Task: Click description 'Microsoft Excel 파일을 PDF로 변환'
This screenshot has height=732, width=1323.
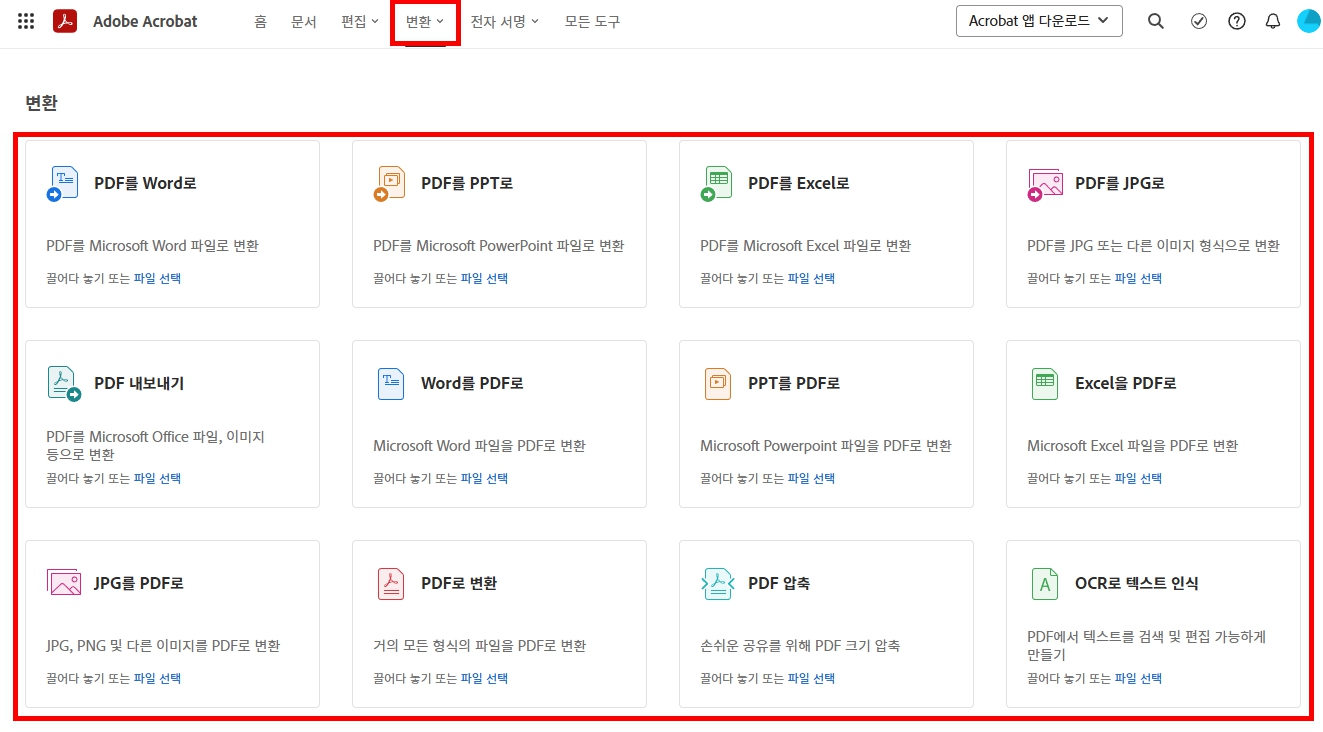Action: (1132, 446)
